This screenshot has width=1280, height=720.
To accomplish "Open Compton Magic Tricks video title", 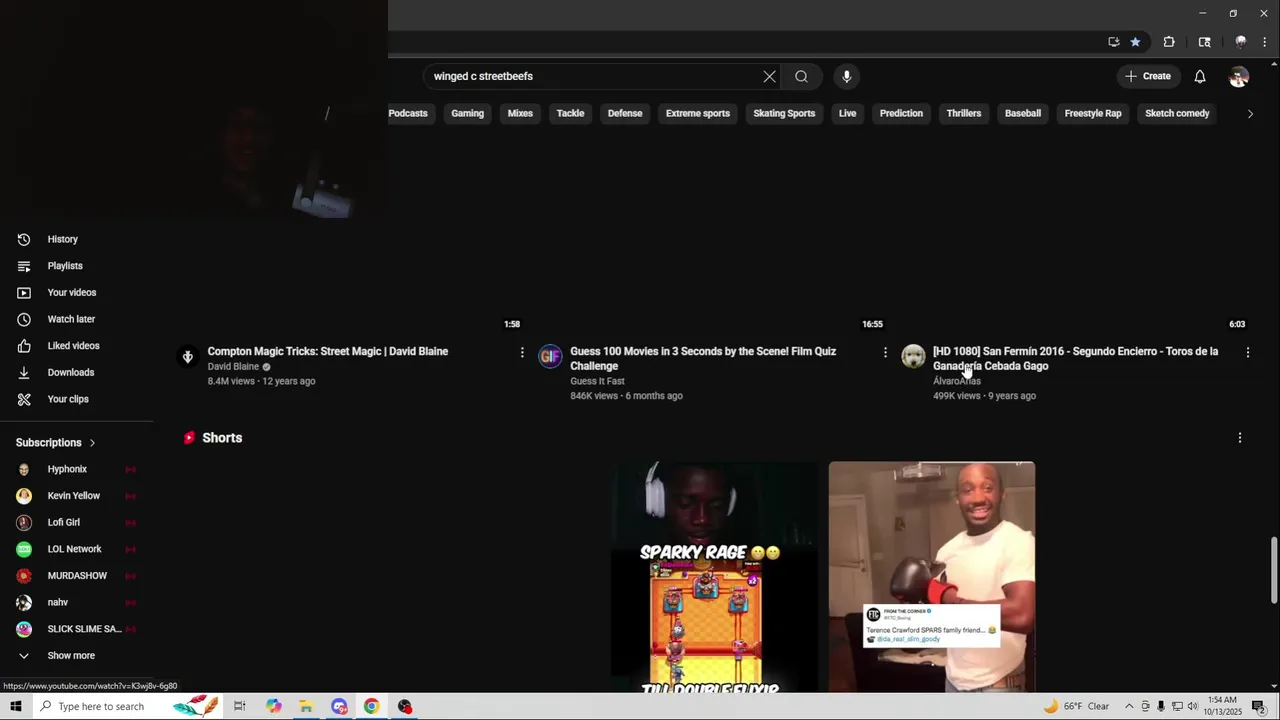I will pyautogui.click(x=328, y=351).
